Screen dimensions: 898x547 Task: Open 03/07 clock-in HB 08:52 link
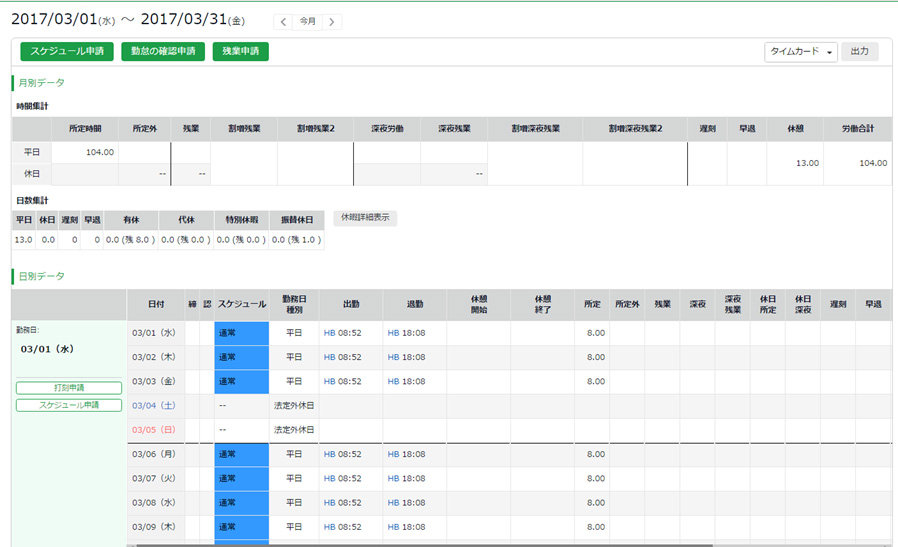342,478
